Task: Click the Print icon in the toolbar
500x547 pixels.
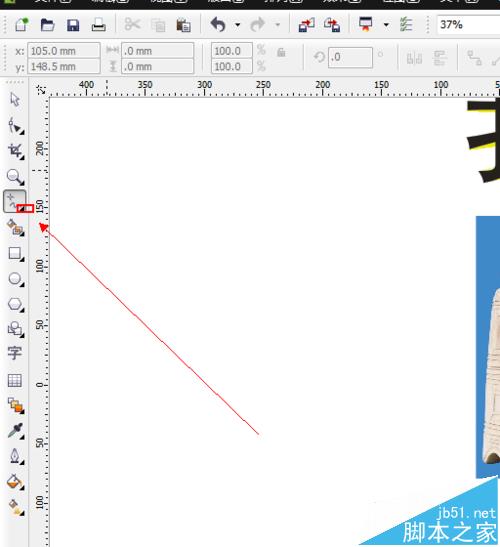Action: pyautogui.click(x=98, y=25)
